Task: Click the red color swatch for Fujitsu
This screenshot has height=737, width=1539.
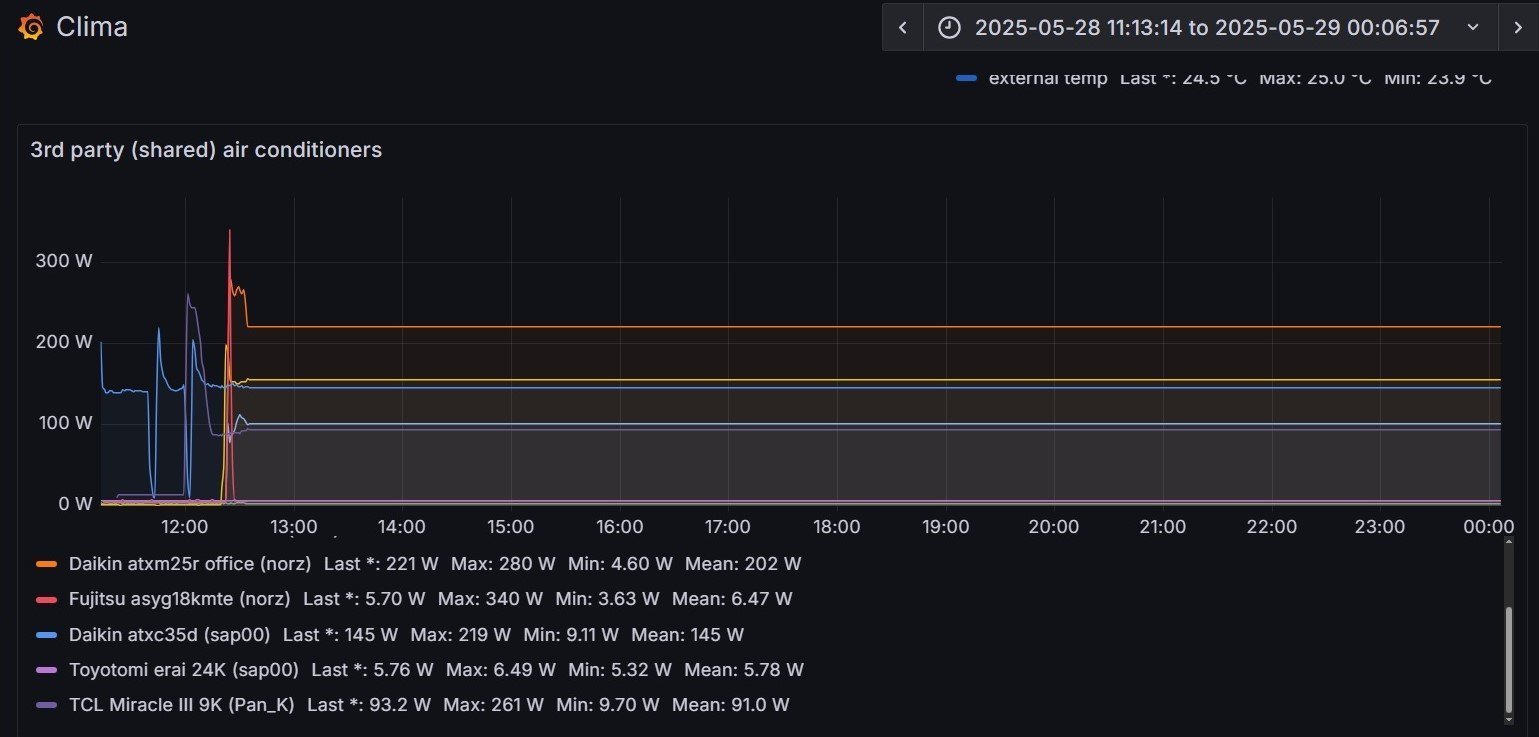Action: (x=47, y=599)
